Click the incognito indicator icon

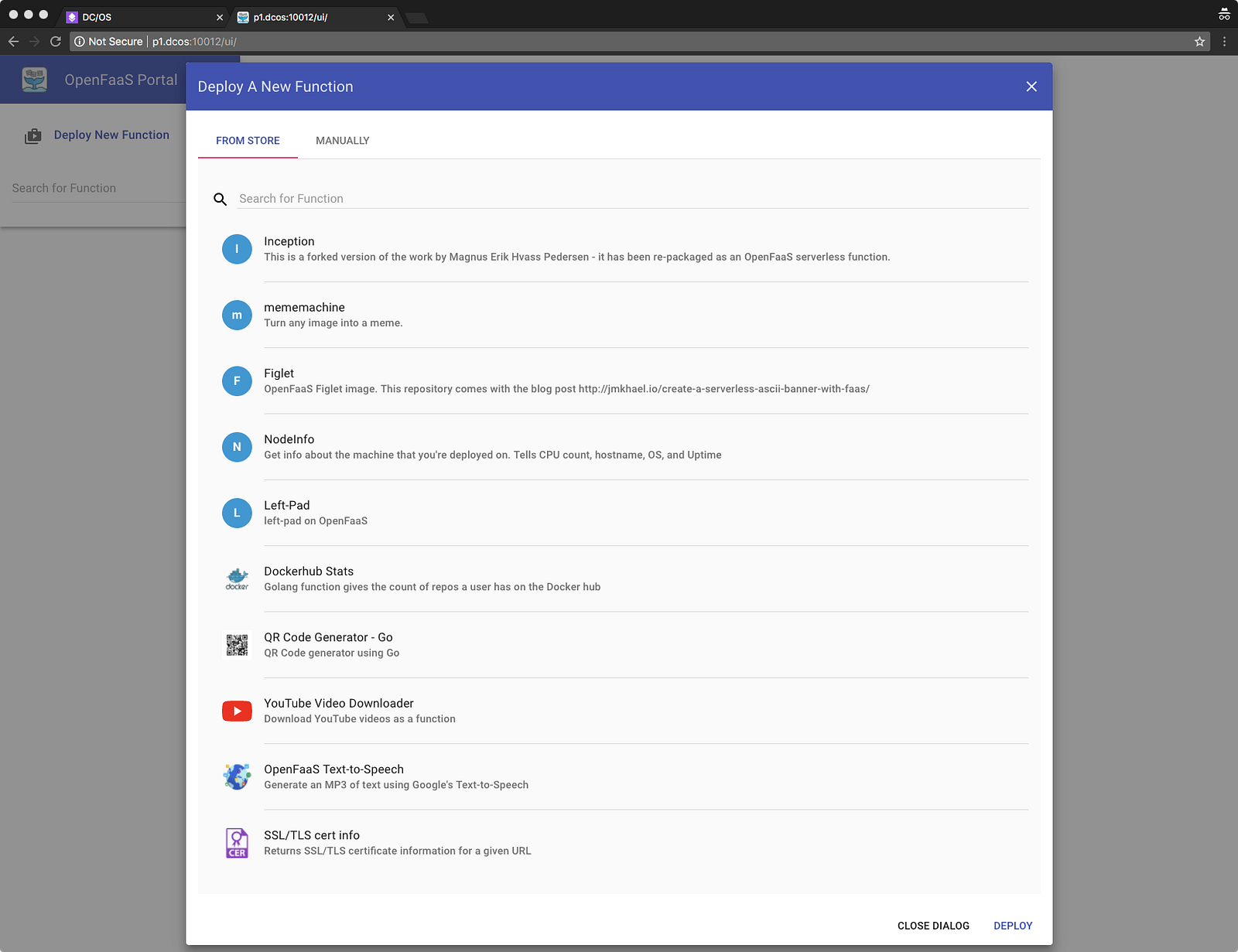(x=1224, y=14)
